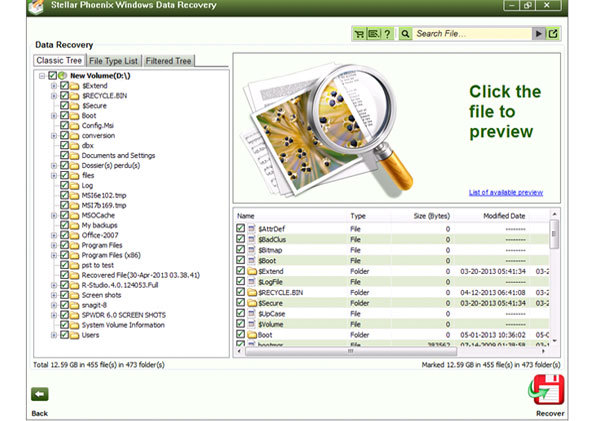Screen dimensions: 590x421
Task: Select the New Volume(D:\) drive icon
Action: pyautogui.click(x=62, y=76)
